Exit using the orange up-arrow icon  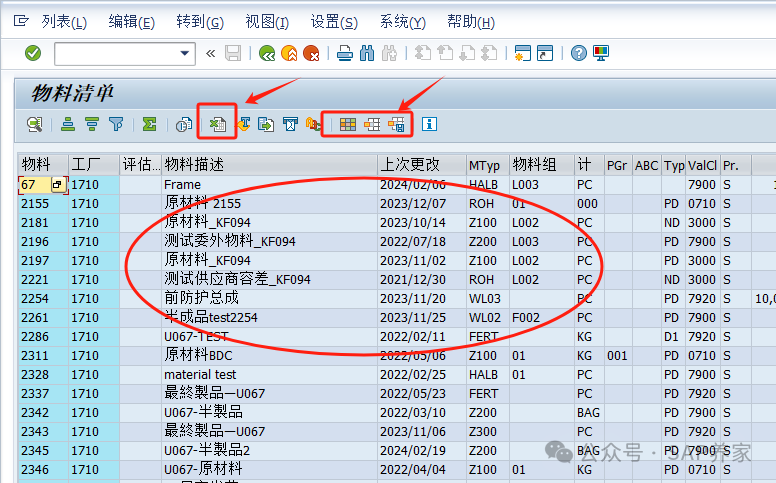click(x=289, y=53)
